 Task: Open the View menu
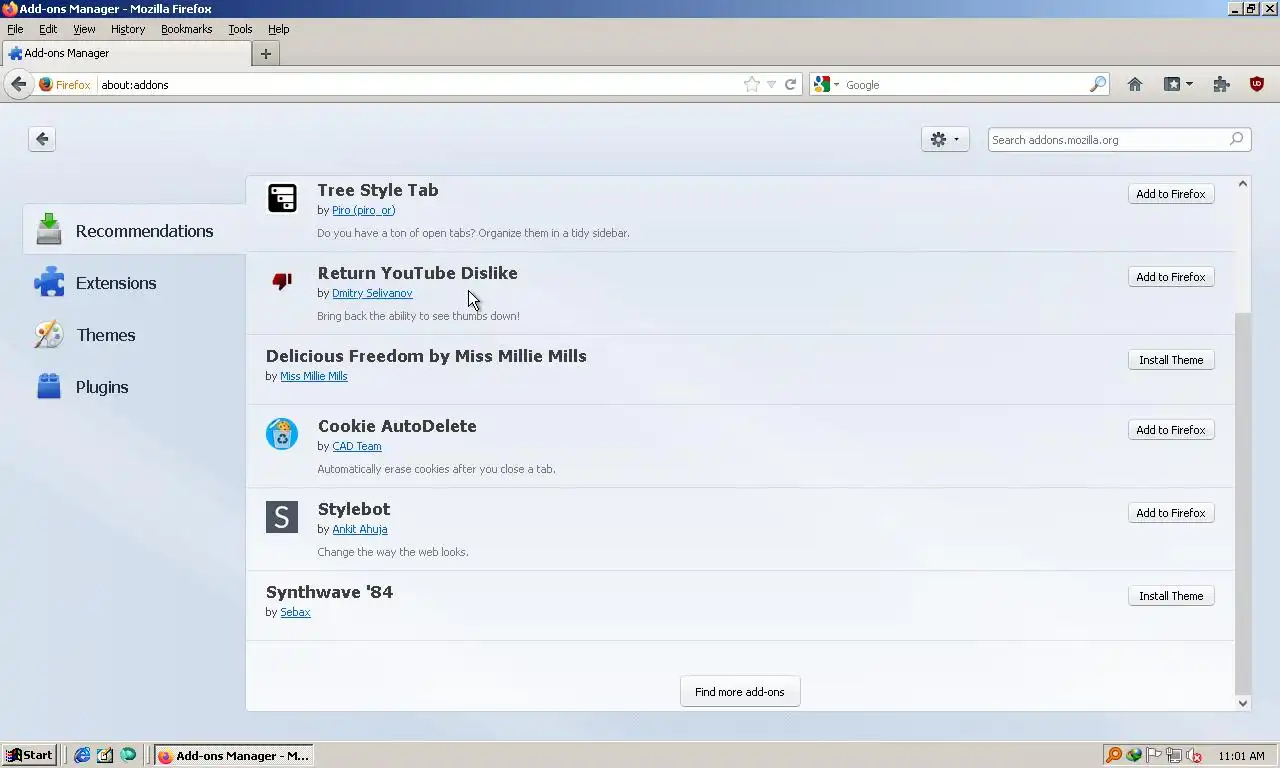[84, 29]
